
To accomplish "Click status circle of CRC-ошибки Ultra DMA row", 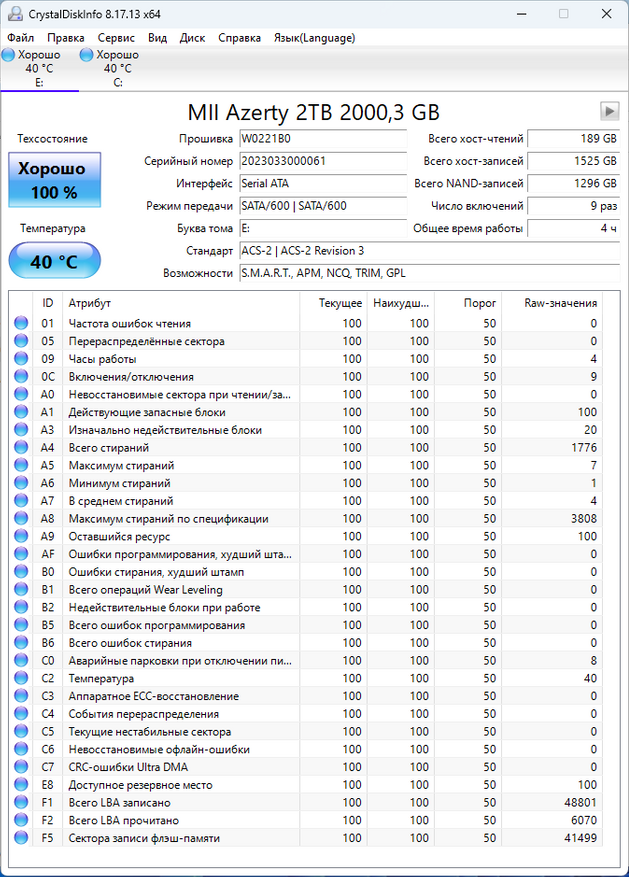I will point(21,767).
